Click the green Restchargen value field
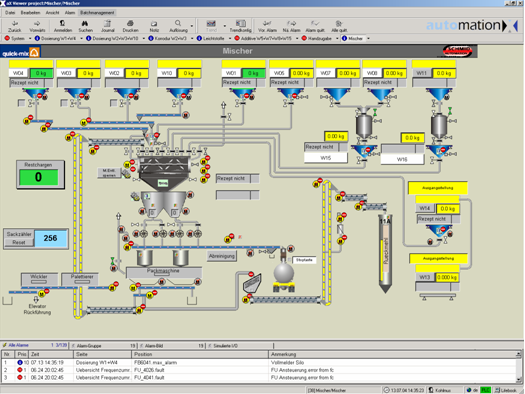525x394 pixels. pos(39,177)
